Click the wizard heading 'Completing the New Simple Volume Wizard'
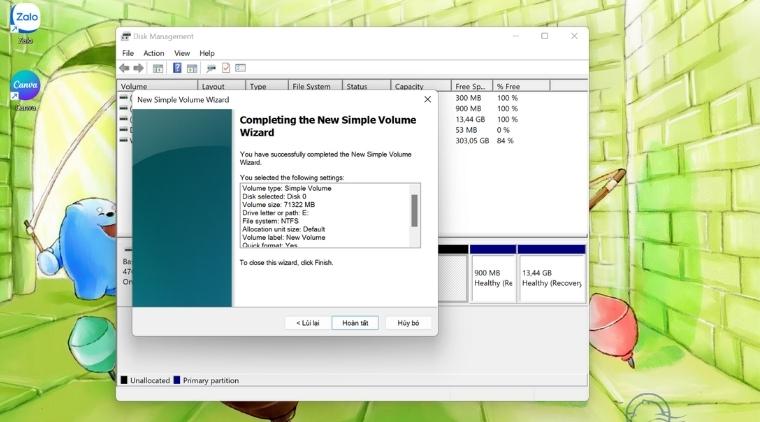Viewport: 760px width, 422px height. click(x=328, y=126)
